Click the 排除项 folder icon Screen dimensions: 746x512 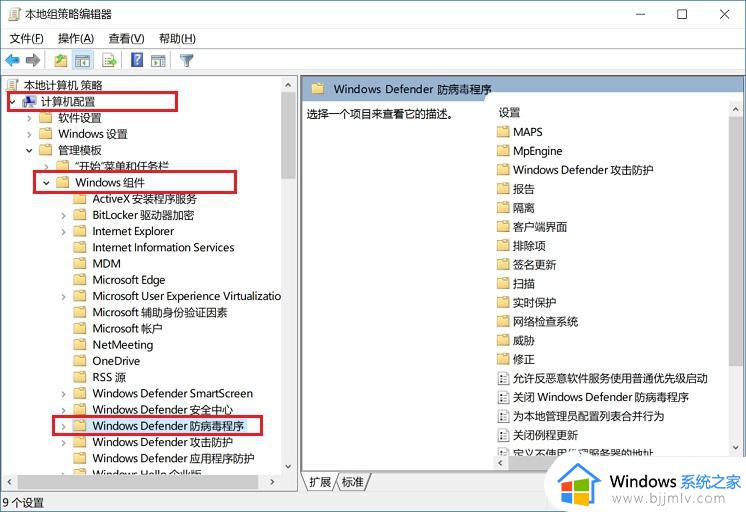[503, 246]
